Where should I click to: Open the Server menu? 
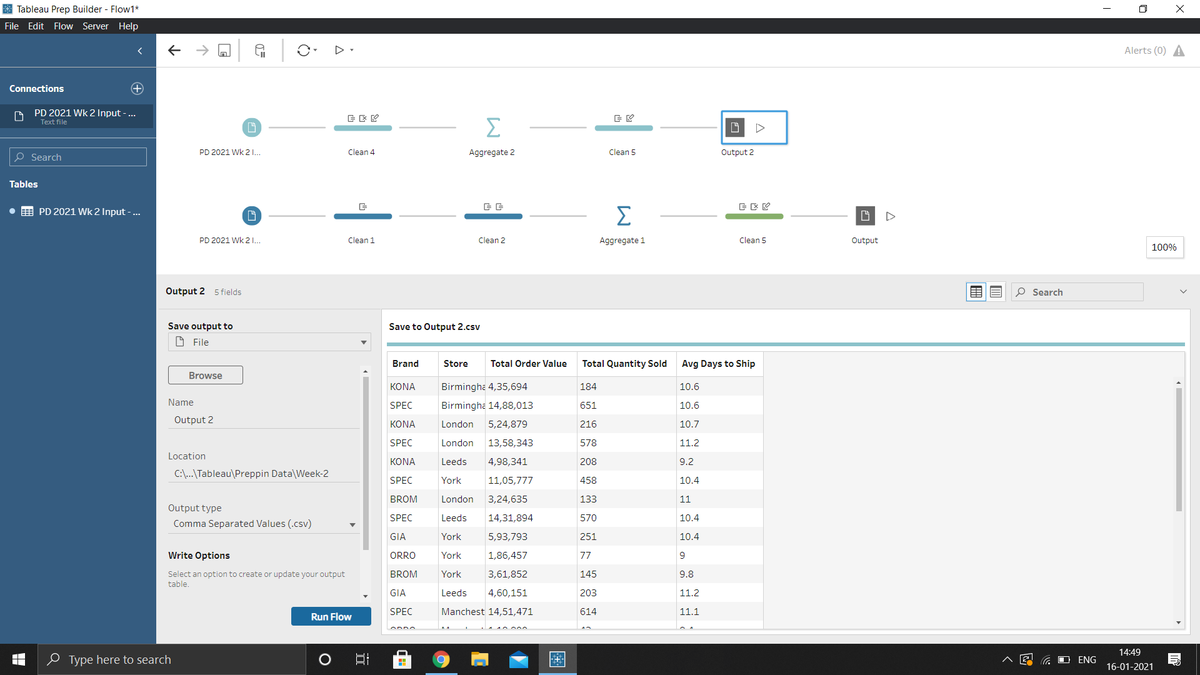click(x=95, y=26)
